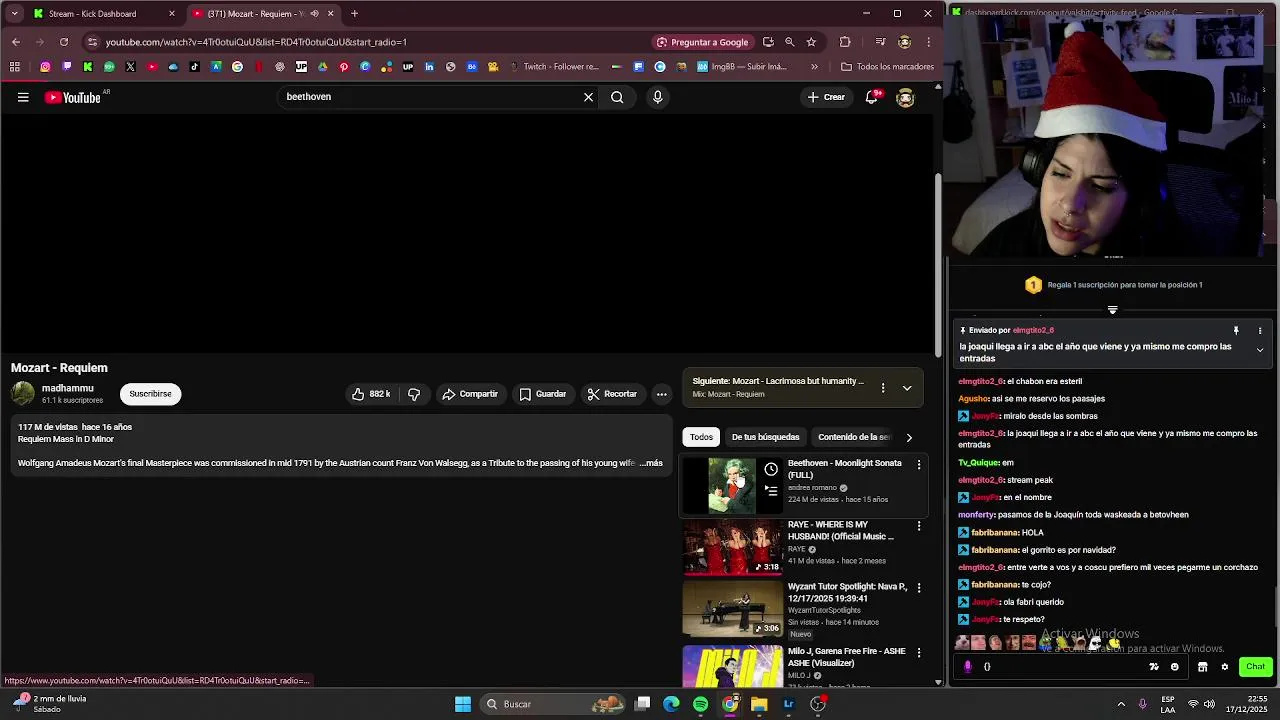Open the Crear upload menu
The width and height of the screenshot is (1280, 720).
(x=827, y=97)
